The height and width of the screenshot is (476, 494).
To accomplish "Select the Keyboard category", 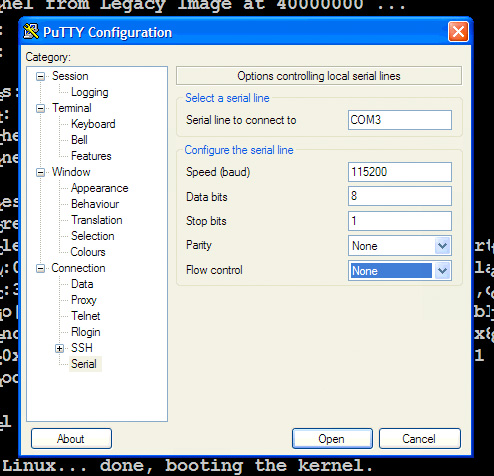I will tap(93, 124).
